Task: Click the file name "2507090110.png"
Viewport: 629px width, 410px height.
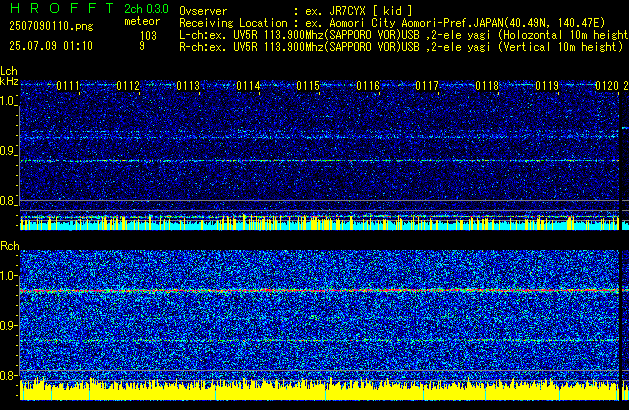Action: point(51,26)
